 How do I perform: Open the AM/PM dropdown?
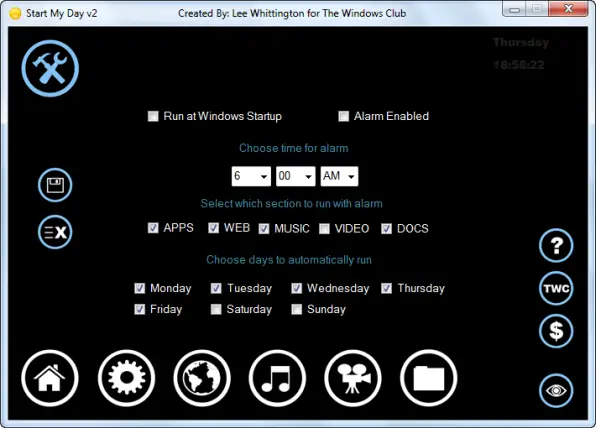(339, 176)
